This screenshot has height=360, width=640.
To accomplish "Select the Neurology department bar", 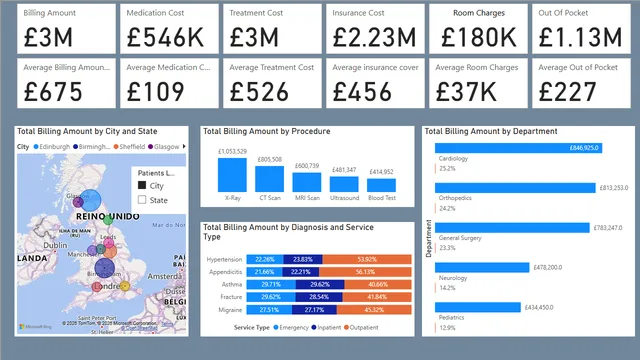I will coord(482,267).
